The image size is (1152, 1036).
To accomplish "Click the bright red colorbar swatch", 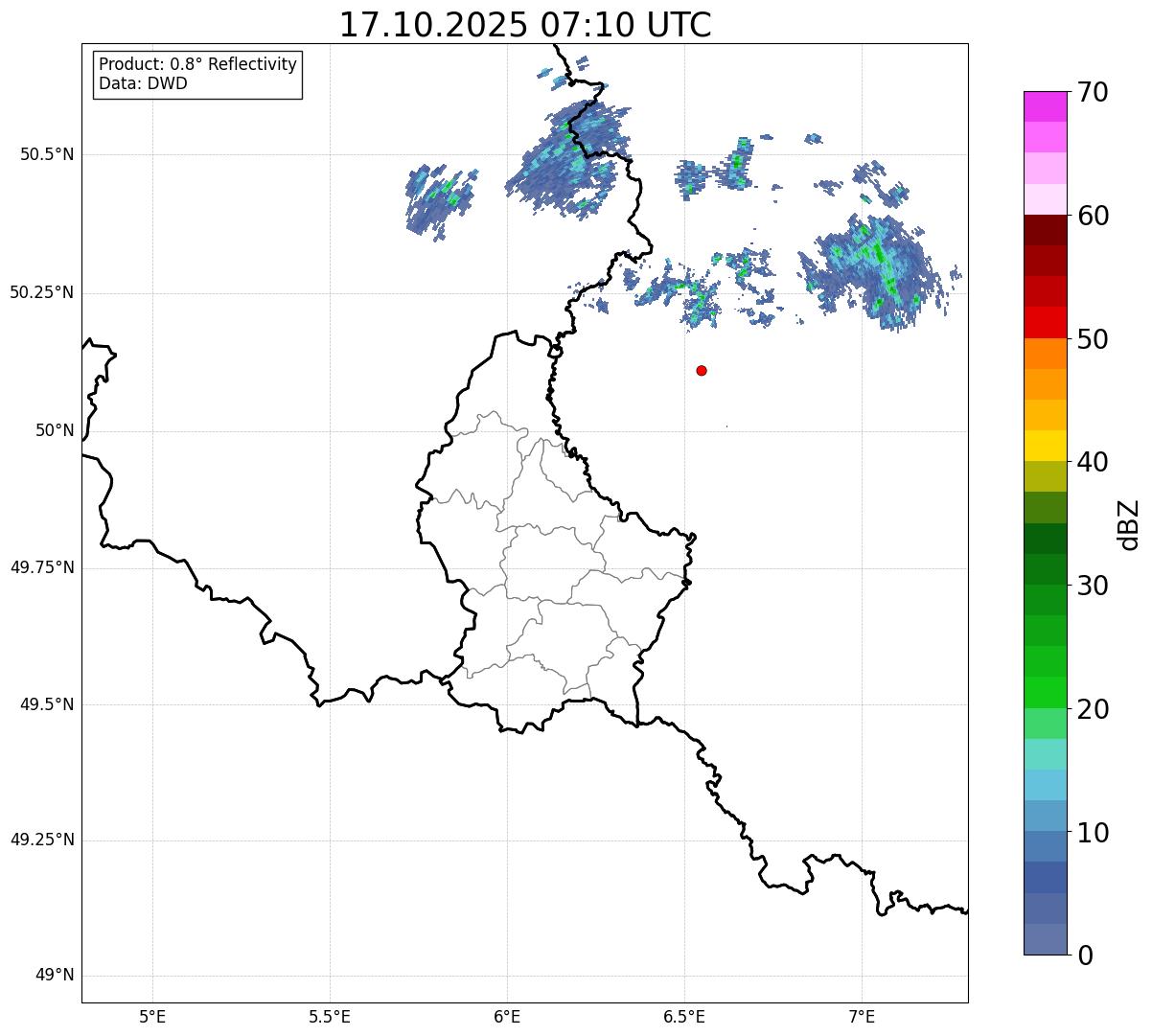I will [x=1046, y=322].
